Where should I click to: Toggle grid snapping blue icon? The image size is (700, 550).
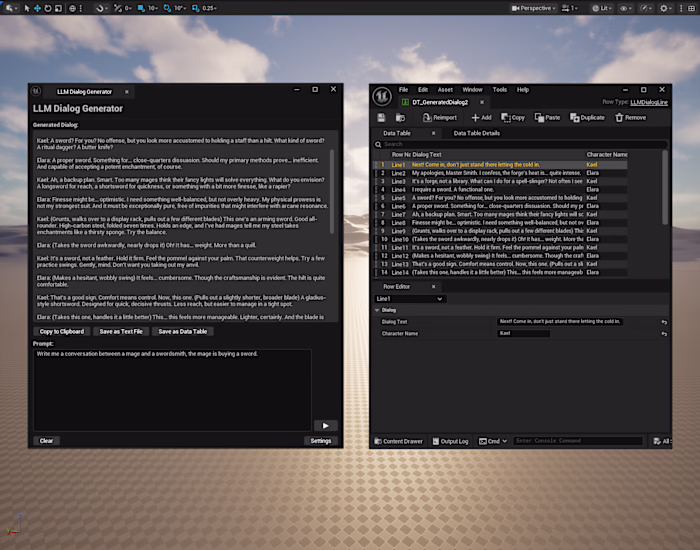141,8
